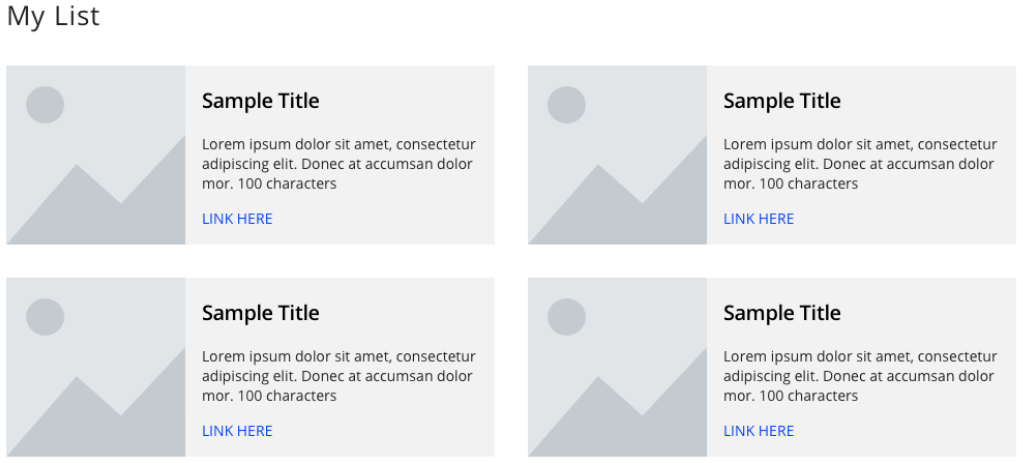Click the Sample Title in top-left card
This screenshot has width=1023, height=463.
pos(260,101)
